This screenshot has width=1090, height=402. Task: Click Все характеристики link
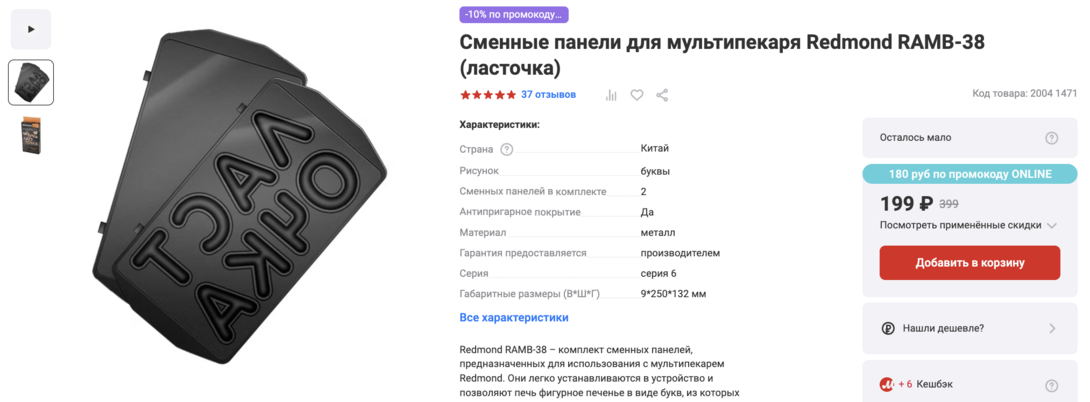(x=514, y=318)
